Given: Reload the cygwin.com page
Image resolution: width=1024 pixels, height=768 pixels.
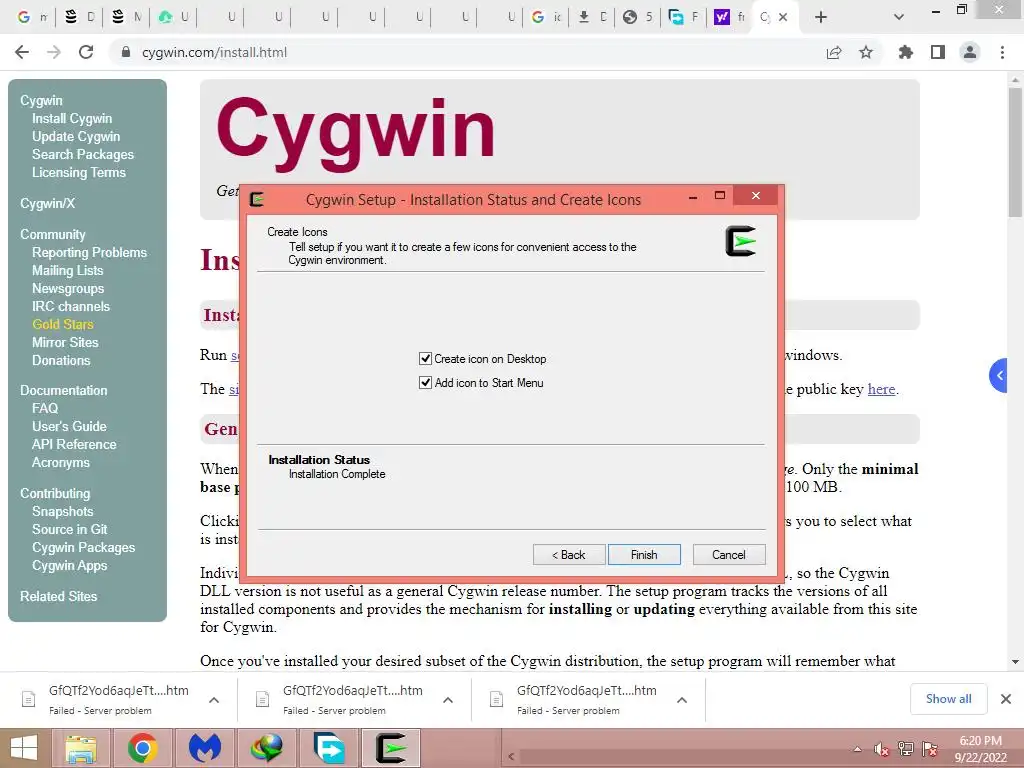Looking at the screenshot, I should (86, 52).
